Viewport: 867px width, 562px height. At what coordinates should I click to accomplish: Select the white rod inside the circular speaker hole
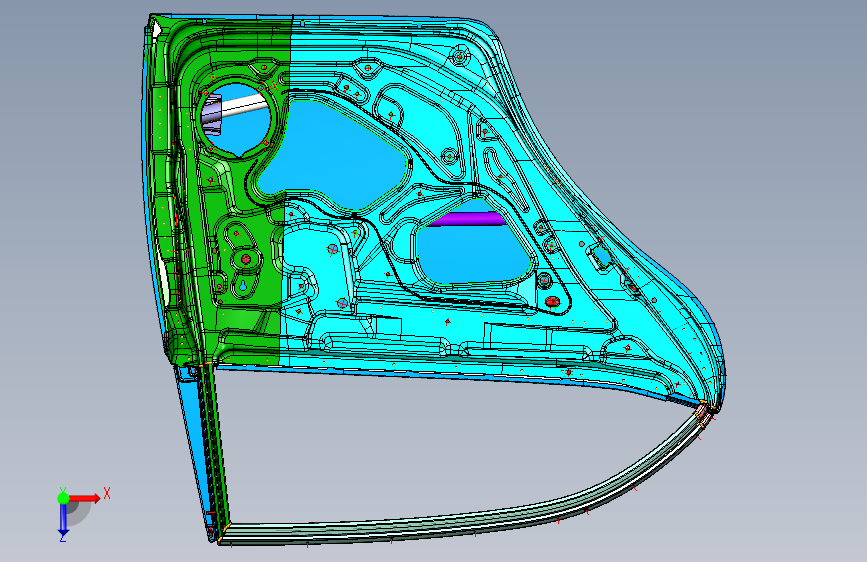click(x=243, y=105)
